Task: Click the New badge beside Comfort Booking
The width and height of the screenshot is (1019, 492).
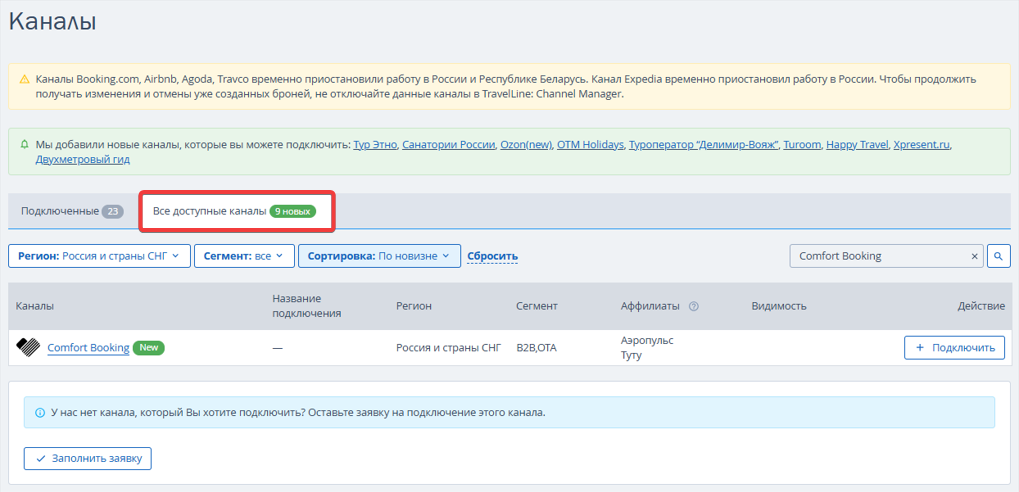Action: click(x=149, y=348)
